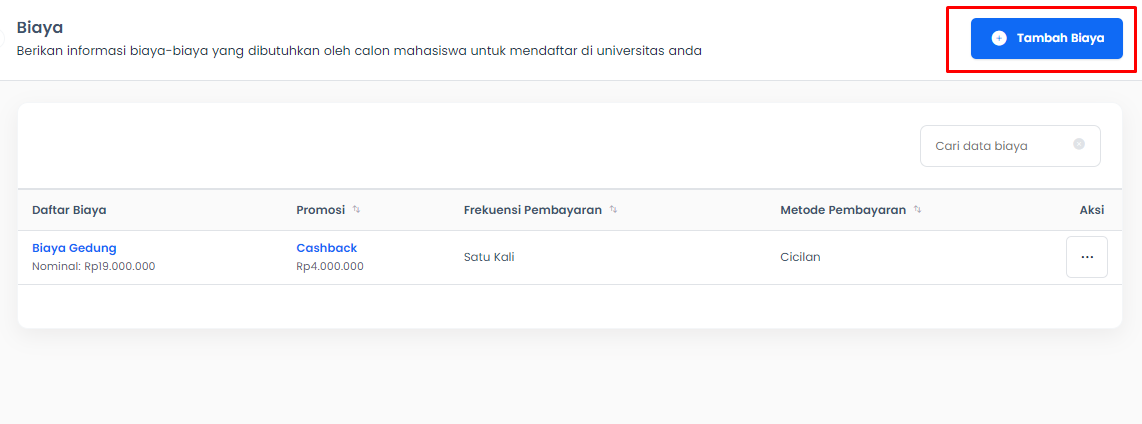This screenshot has height=424, width=1142.
Task: Focus the Cari data biaya input
Action: pos(1010,146)
